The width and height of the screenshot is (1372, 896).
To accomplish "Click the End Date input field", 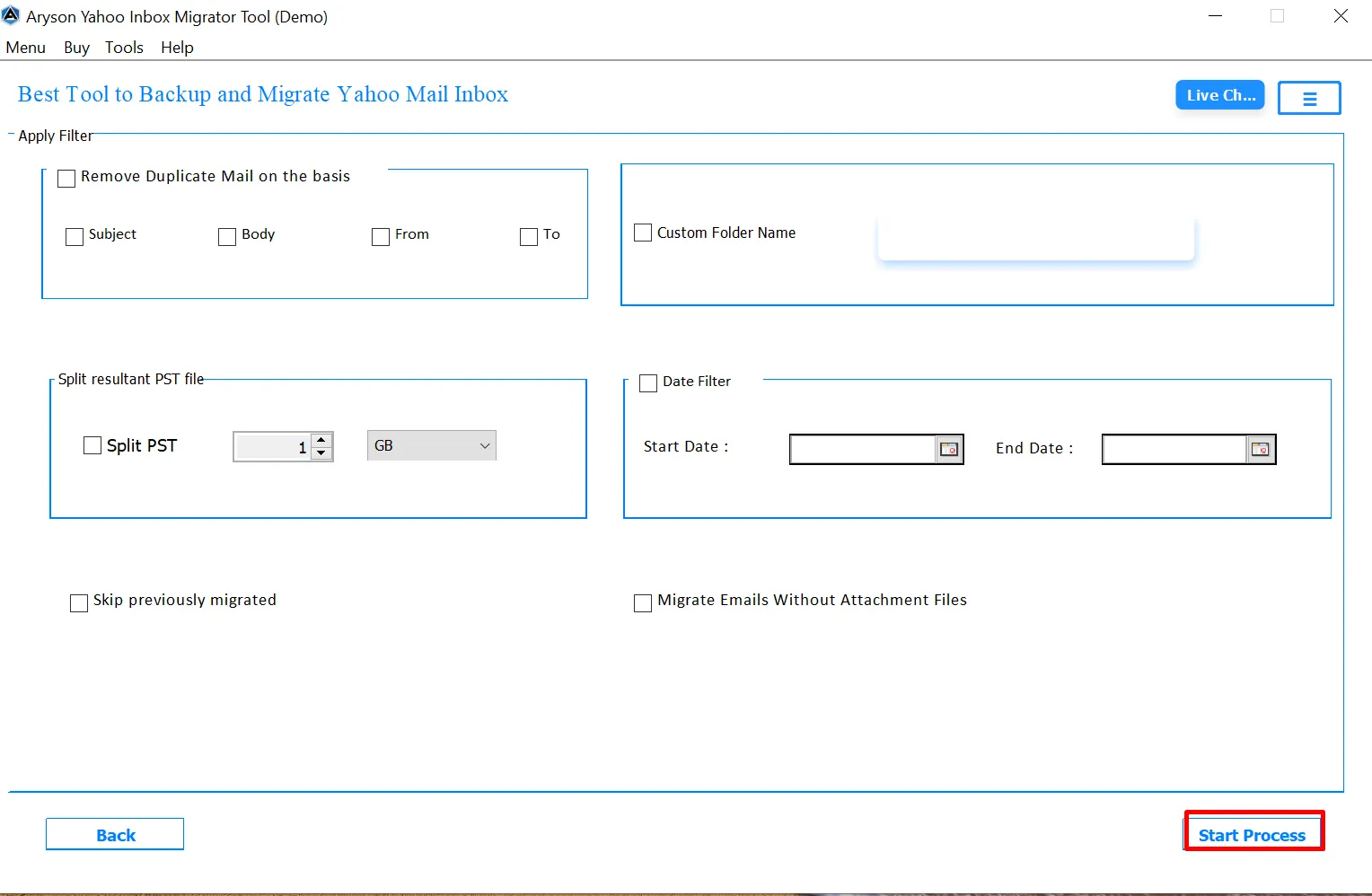I will (1174, 449).
